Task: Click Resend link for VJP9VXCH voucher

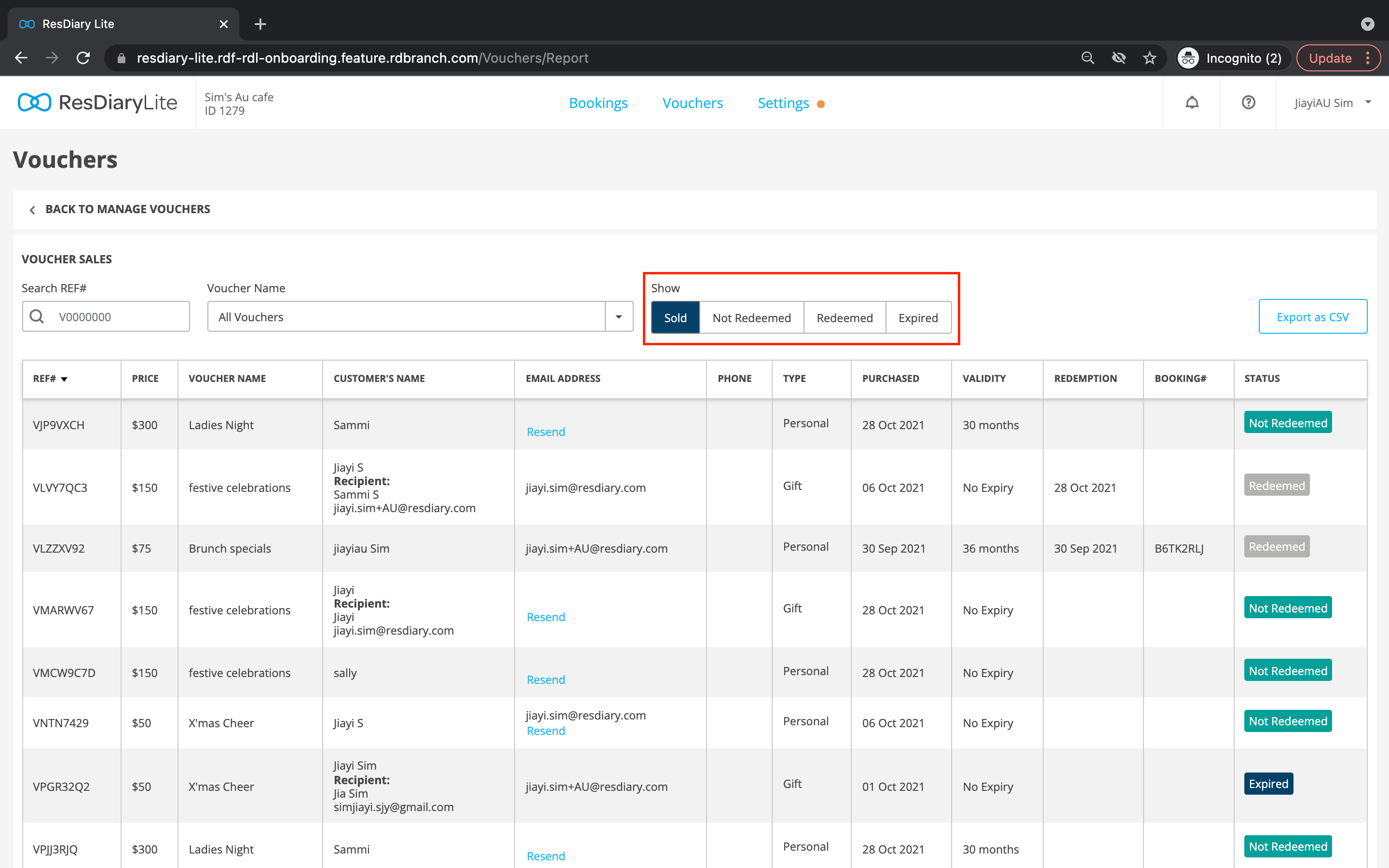Action: pos(545,432)
